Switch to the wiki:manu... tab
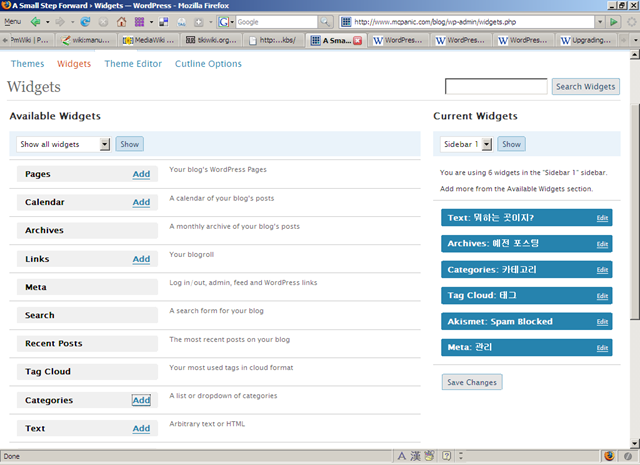Viewport: 640px width, 465px height. pos(86,40)
